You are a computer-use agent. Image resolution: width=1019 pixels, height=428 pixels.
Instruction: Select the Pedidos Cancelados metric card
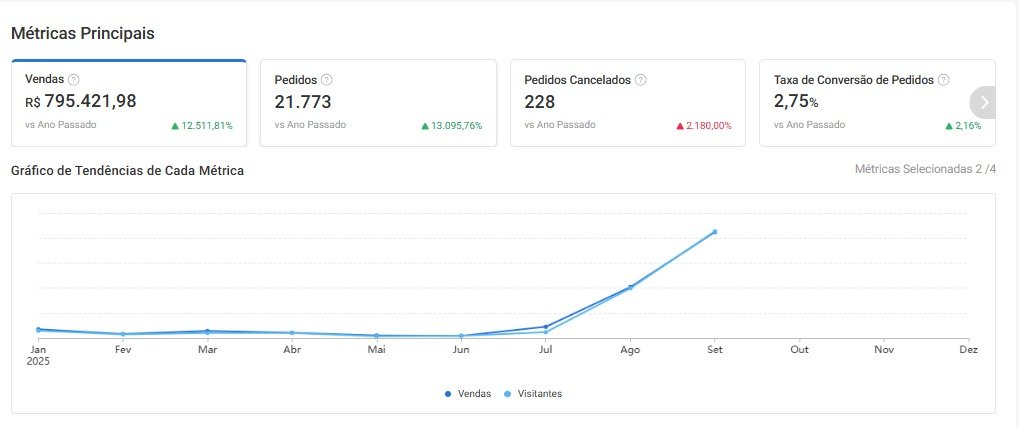627,103
